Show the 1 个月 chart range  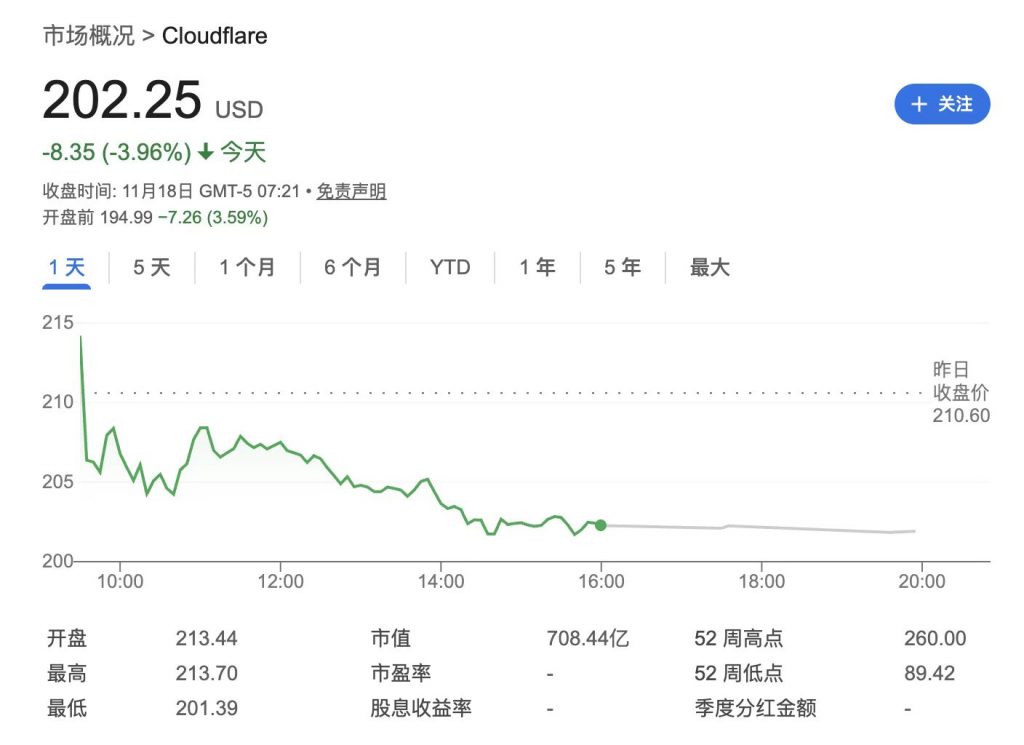coord(247,267)
